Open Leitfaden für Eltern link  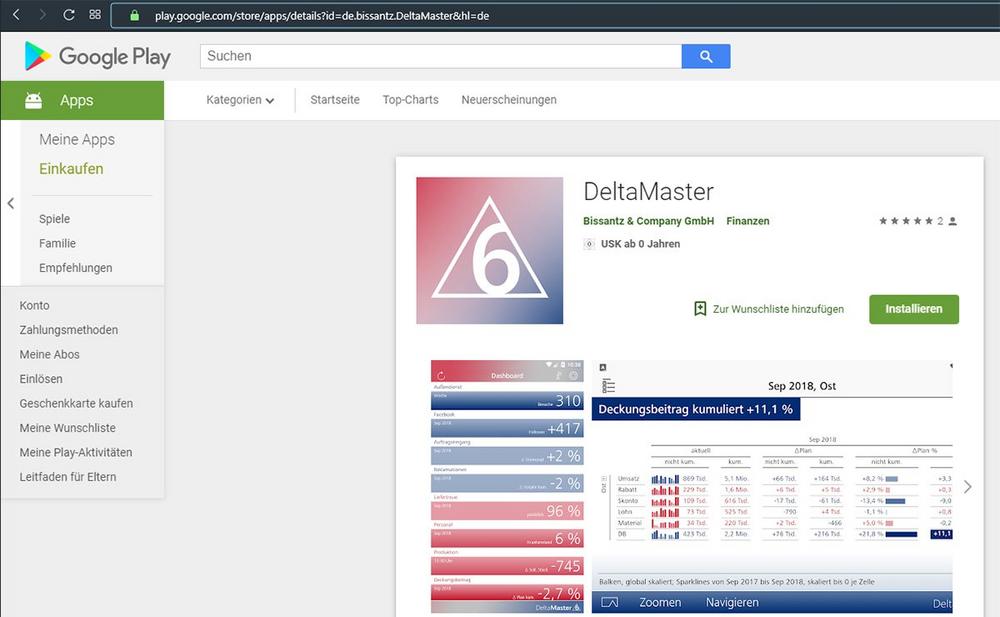coord(68,477)
